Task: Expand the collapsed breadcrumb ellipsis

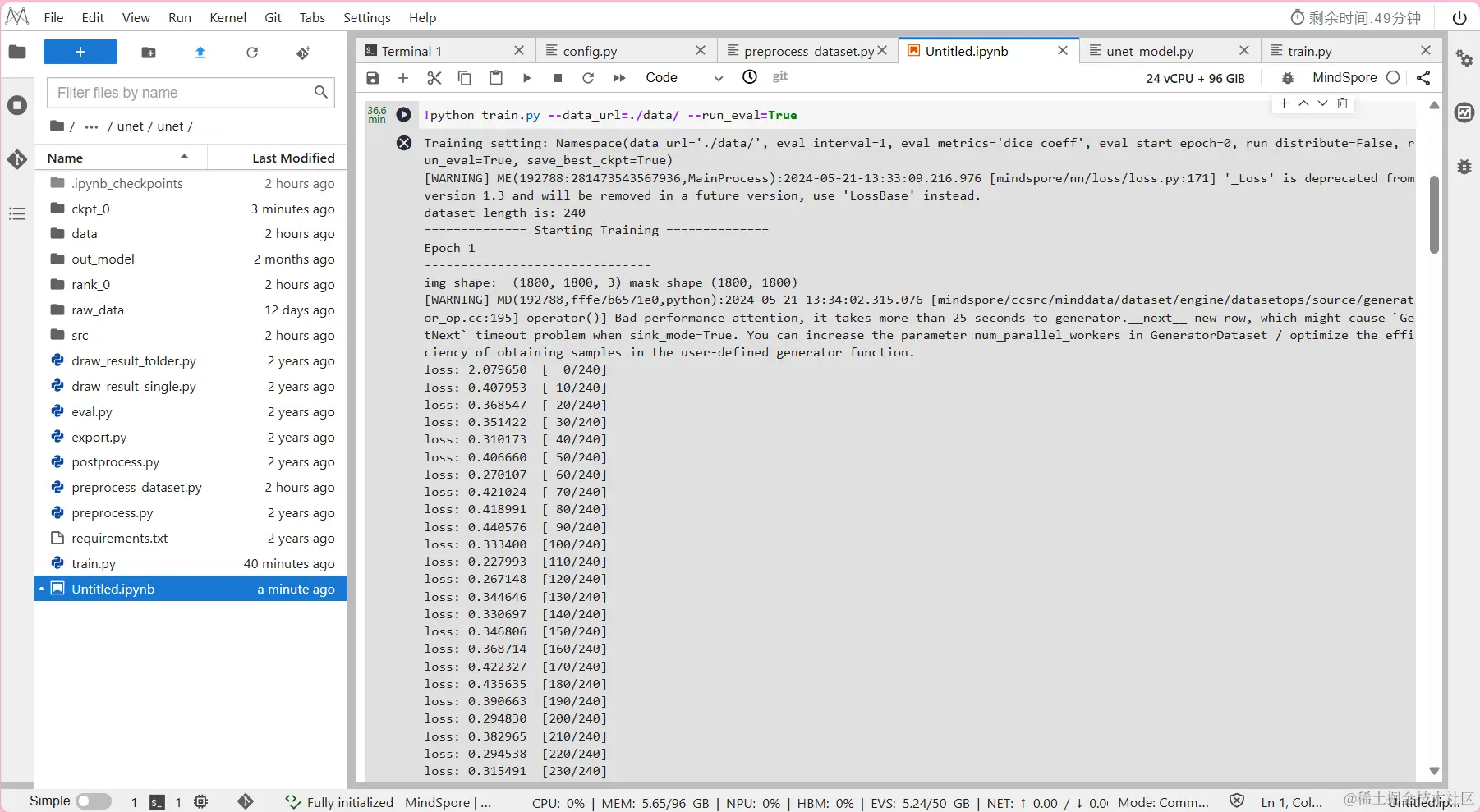Action: coord(91,126)
